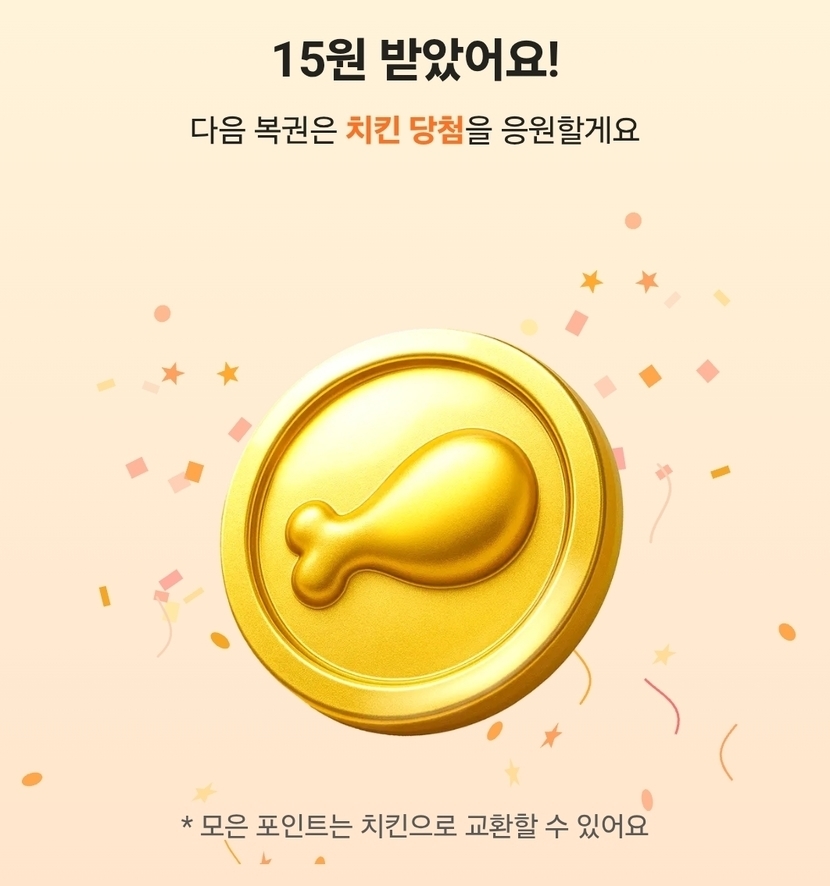Click the '다음 복권은' subtitle line
830x886 pixels.
(263, 131)
